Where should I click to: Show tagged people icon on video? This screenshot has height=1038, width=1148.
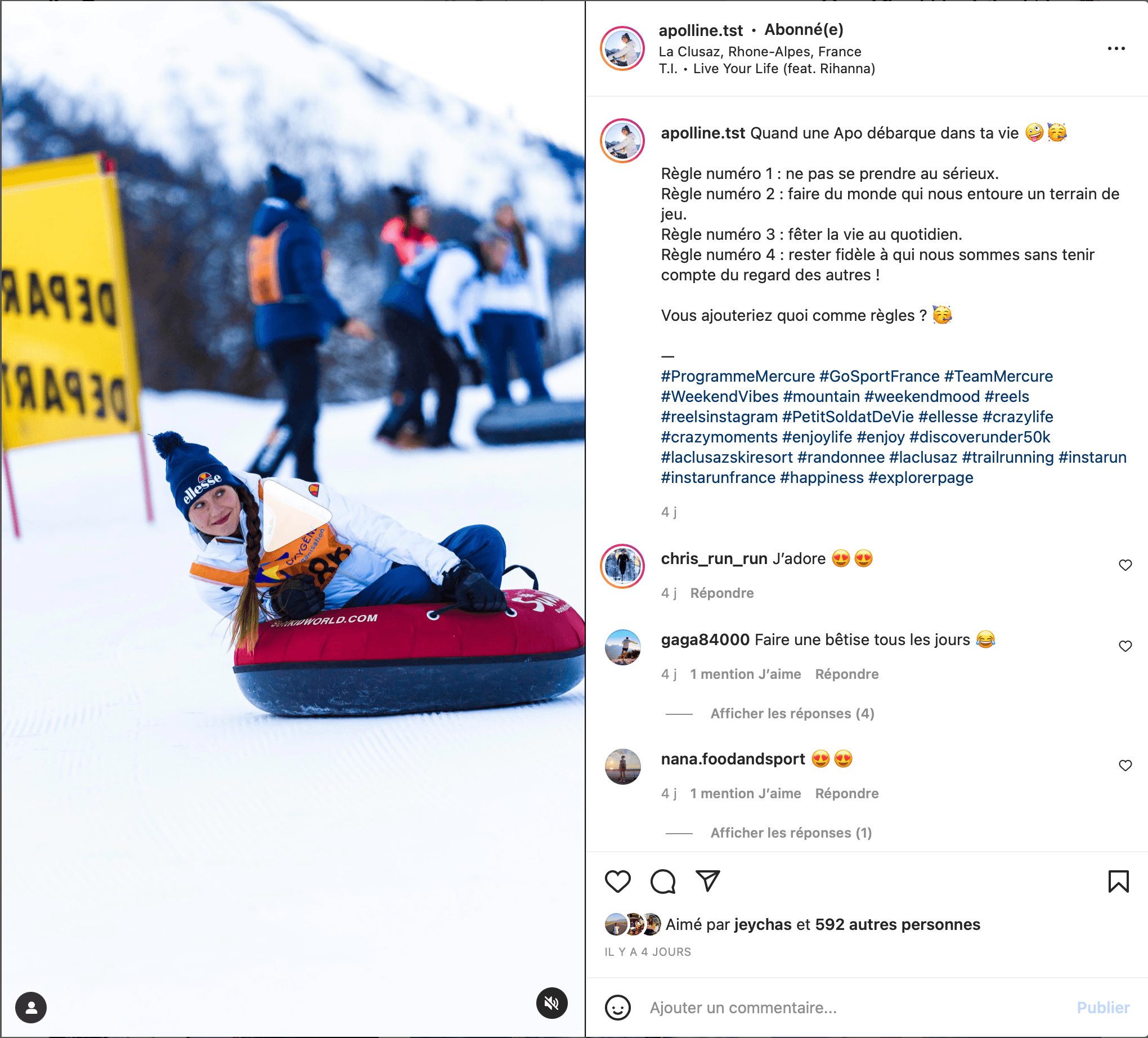click(31, 1007)
